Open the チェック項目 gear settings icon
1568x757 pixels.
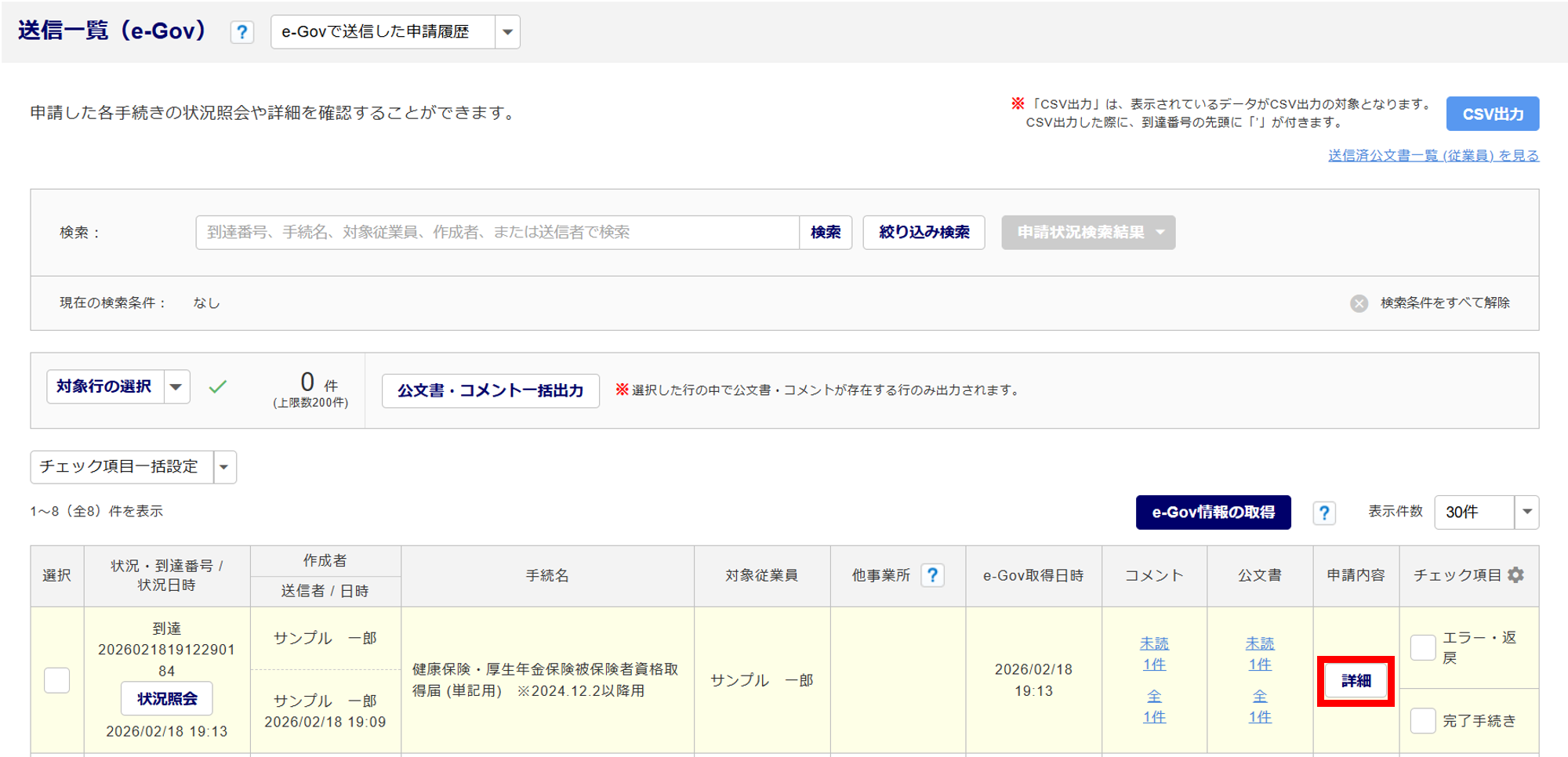point(1516,575)
